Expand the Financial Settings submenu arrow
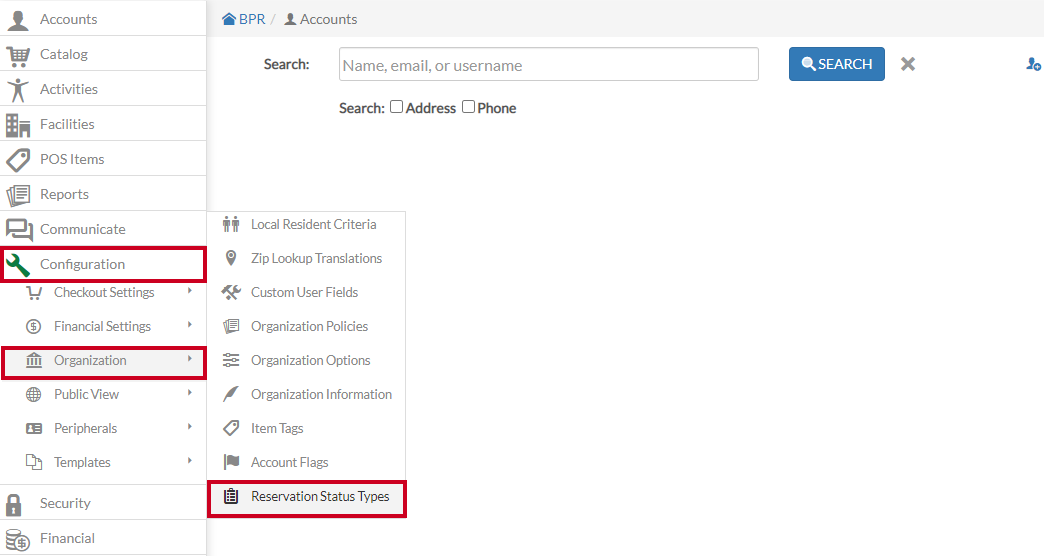The height and width of the screenshot is (556, 1044). (x=190, y=325)
